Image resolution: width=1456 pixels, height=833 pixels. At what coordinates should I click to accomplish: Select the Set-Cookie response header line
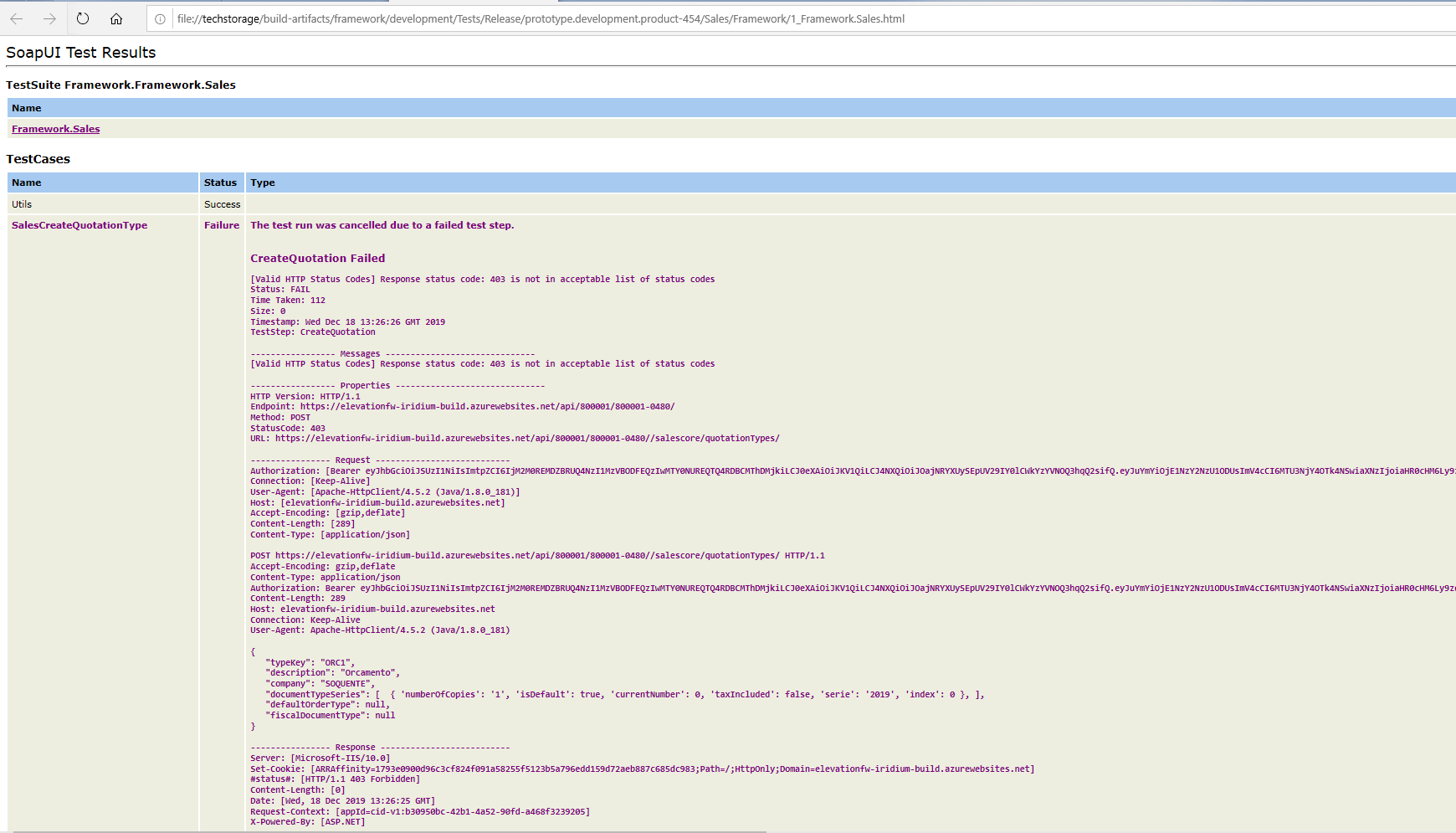(643, 769)
